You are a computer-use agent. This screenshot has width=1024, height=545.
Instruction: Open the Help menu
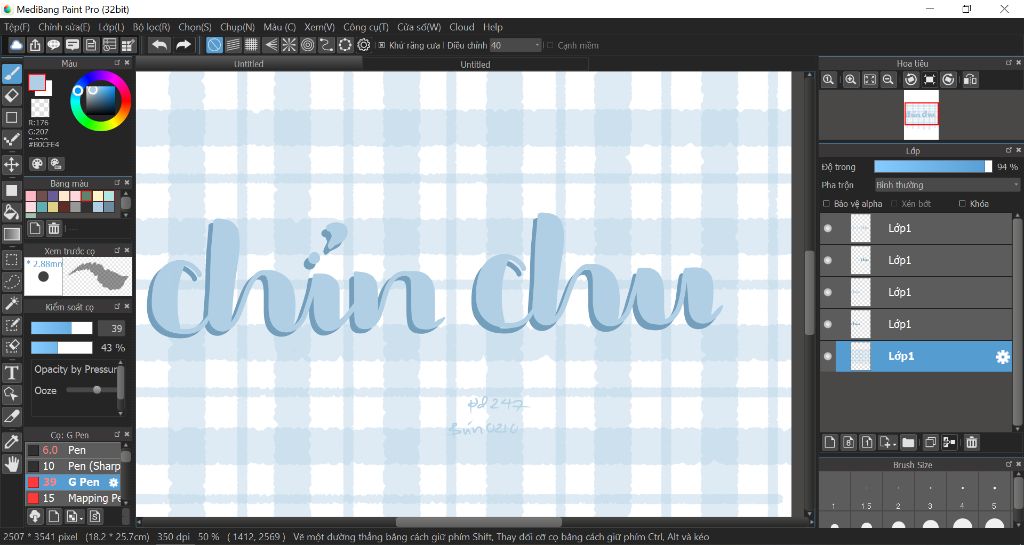pos(493,27)
